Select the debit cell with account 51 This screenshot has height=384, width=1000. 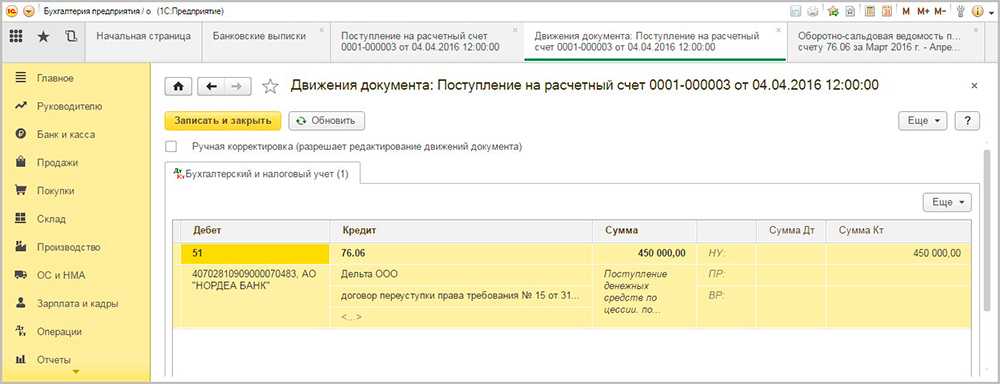255,253
